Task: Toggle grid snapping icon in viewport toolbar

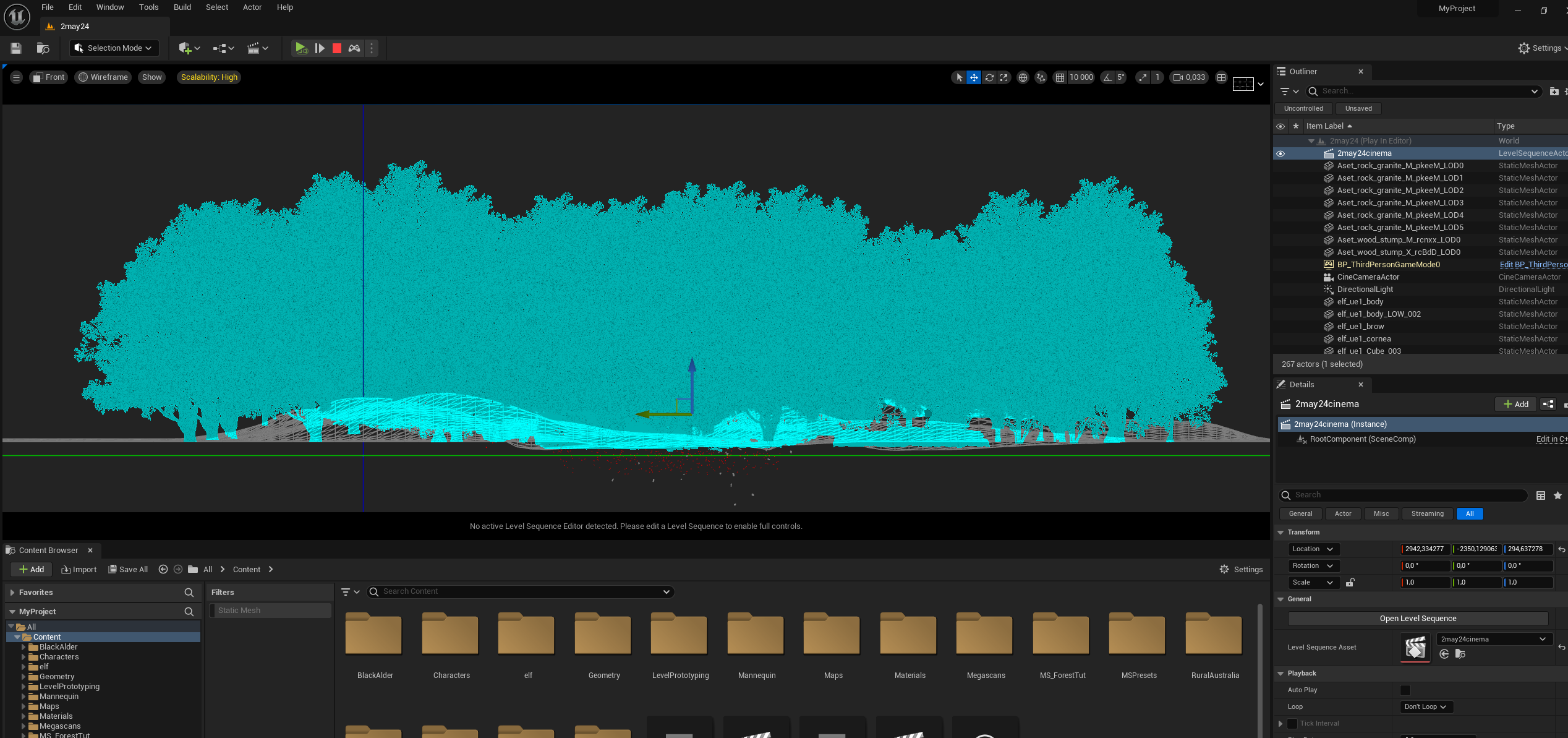Action: tap(1060, 77)
